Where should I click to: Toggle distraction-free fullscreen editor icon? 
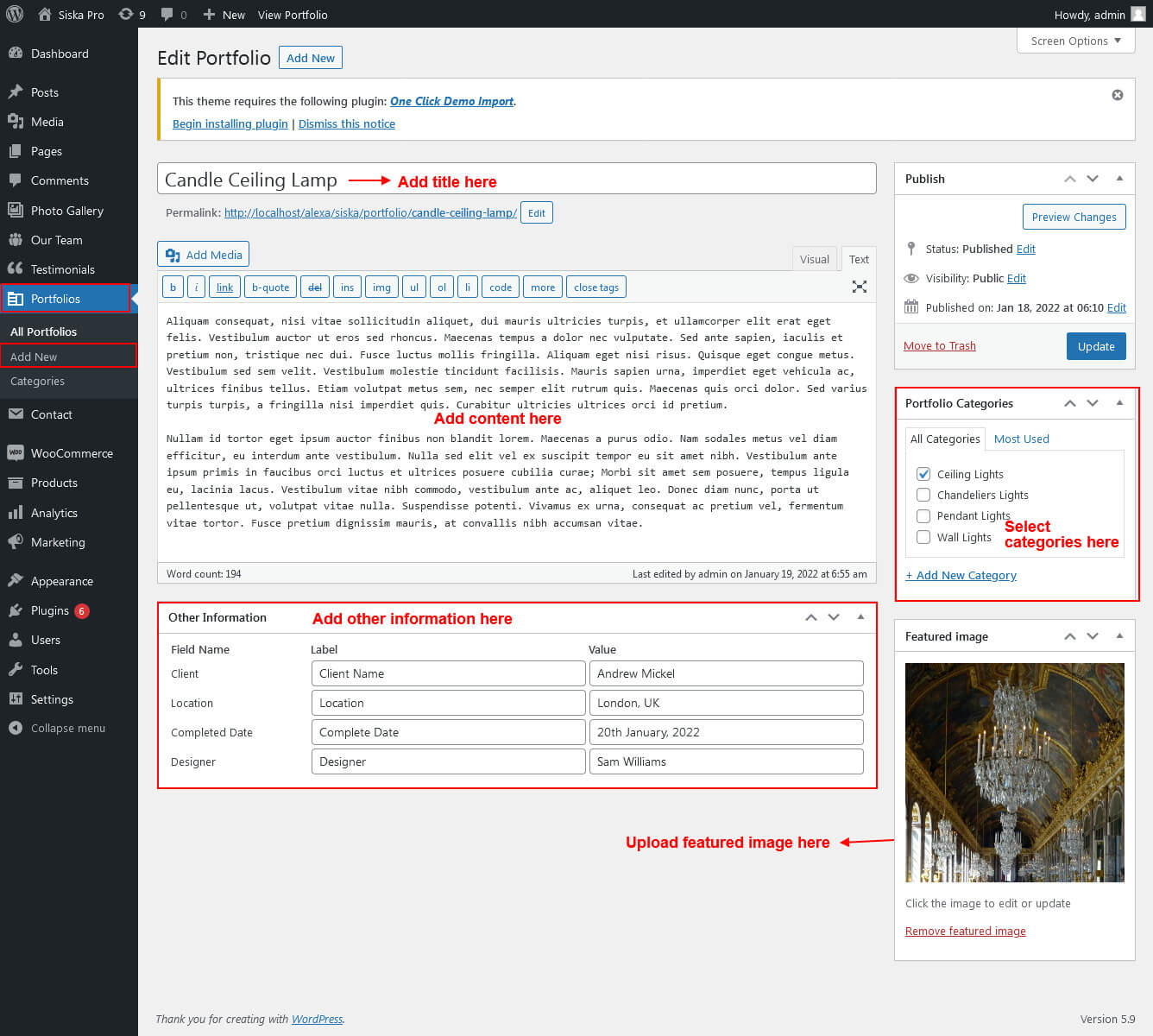[x=860, y=287]
